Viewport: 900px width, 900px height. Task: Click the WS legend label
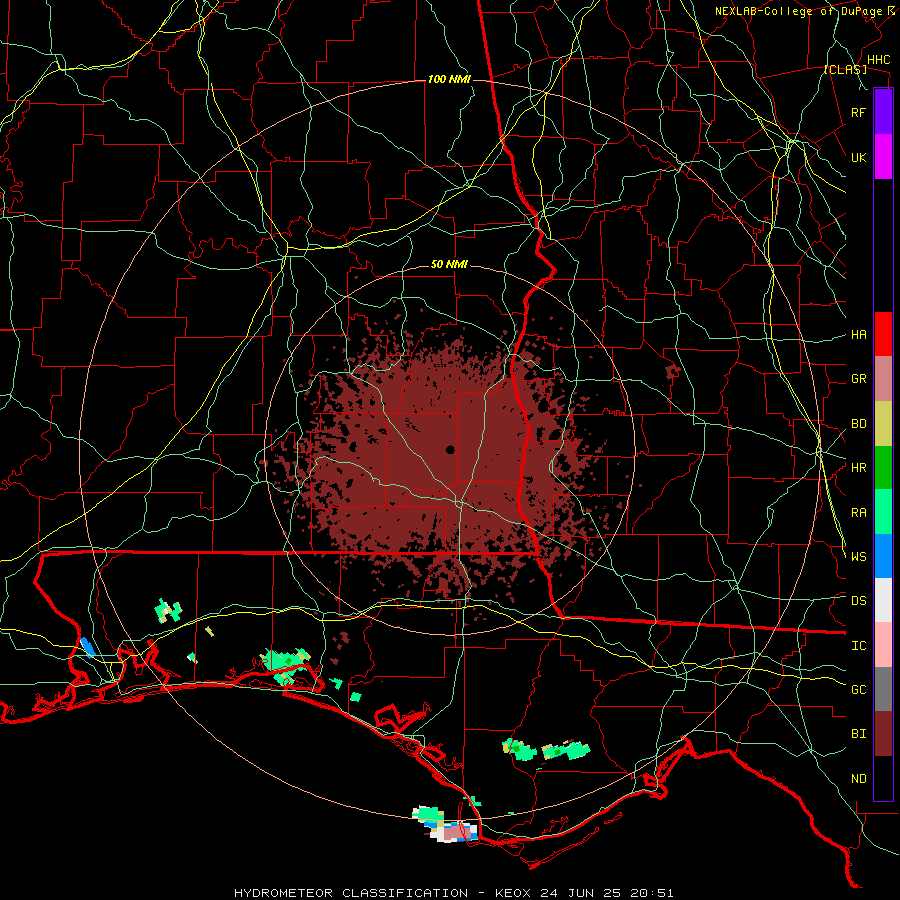click(x=858, y=556)
